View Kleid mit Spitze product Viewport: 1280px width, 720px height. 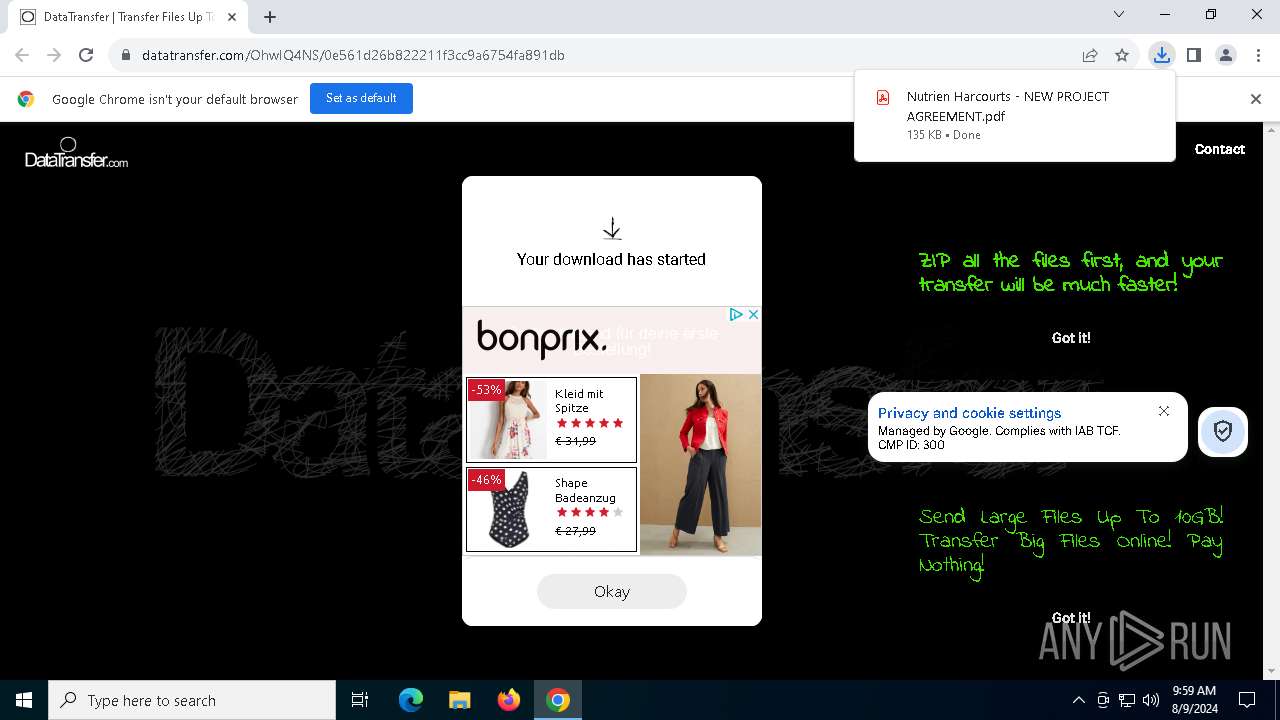coord(551,420)
